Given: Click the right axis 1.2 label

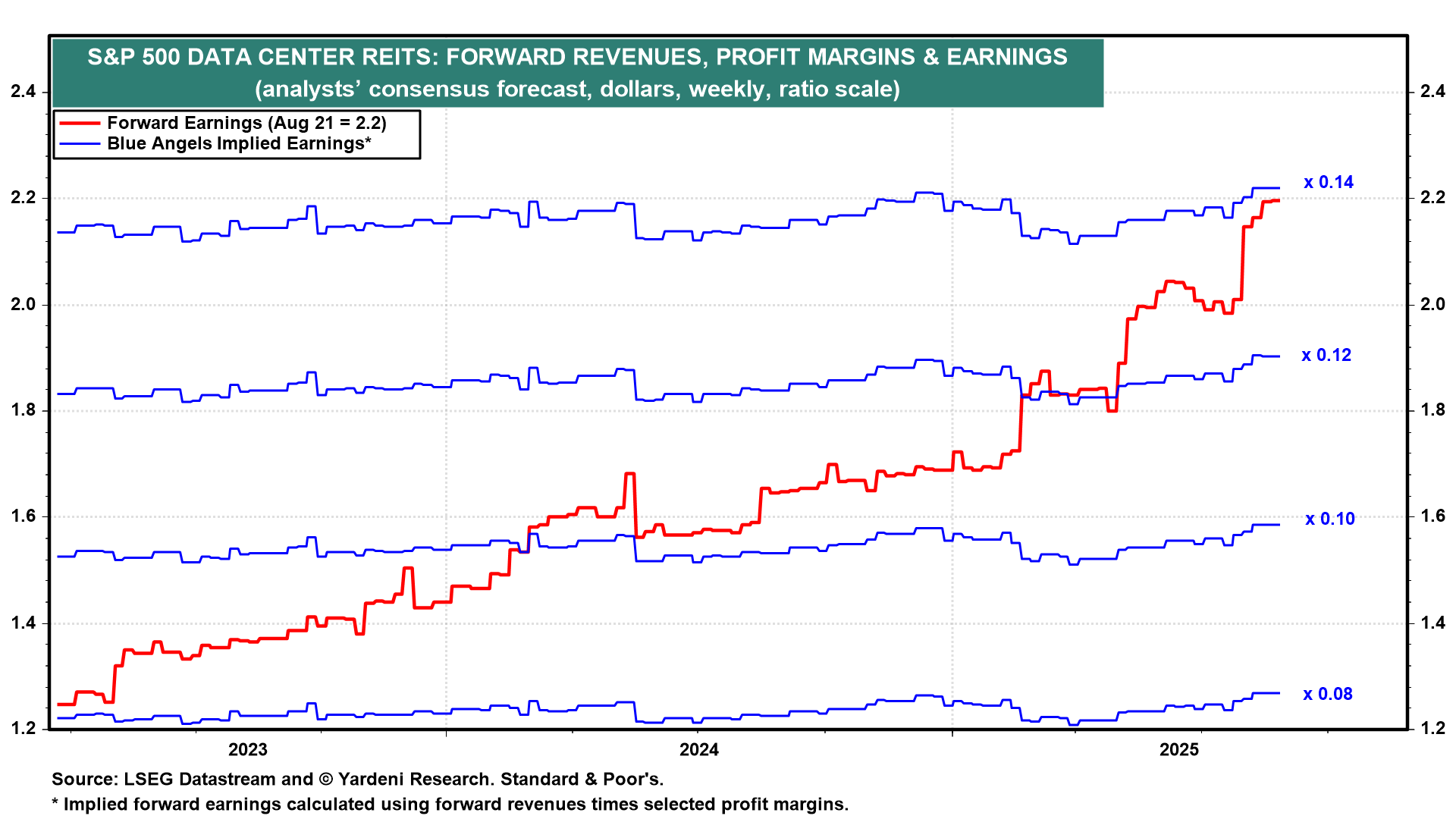Looking at the screenshot, I should click(x=1432, y=728).
